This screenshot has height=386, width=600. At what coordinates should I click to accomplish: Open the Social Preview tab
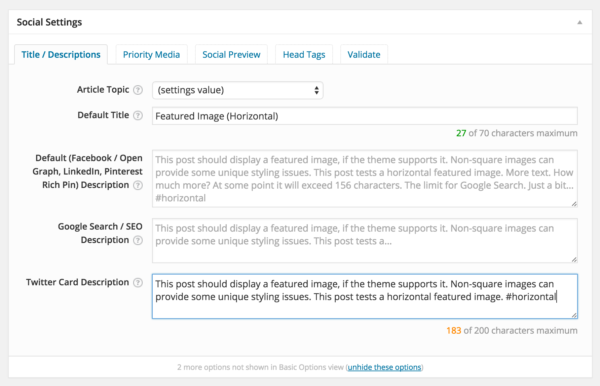click(231, 55)
